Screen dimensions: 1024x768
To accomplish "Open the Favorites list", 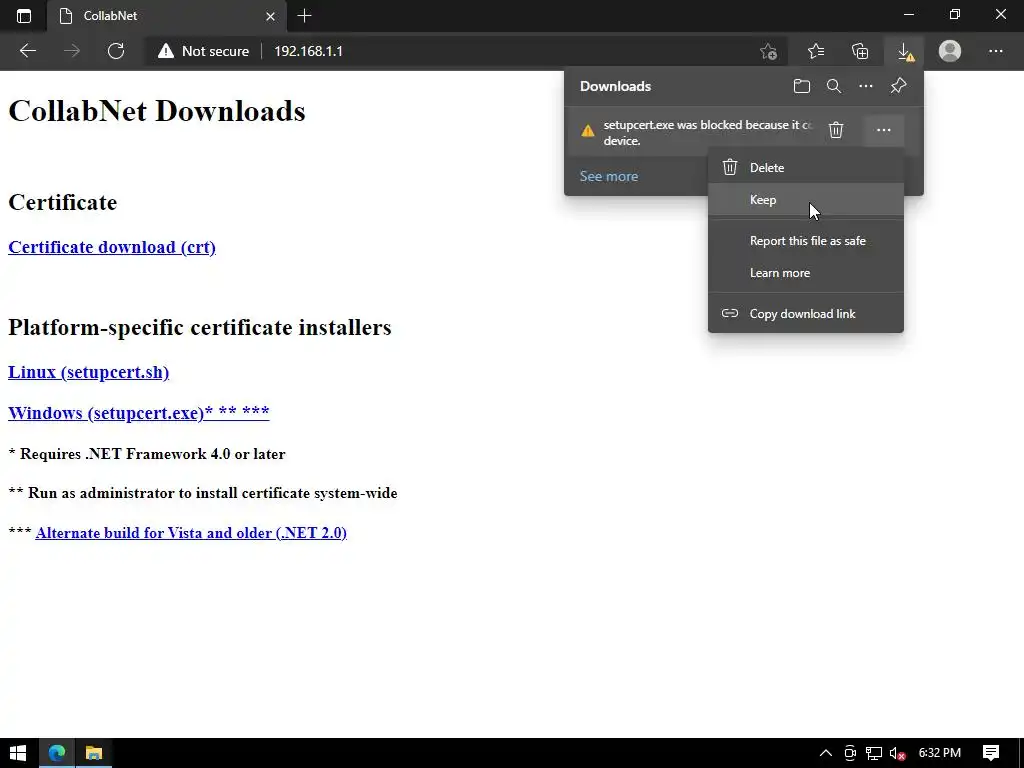I will point(816,51).
